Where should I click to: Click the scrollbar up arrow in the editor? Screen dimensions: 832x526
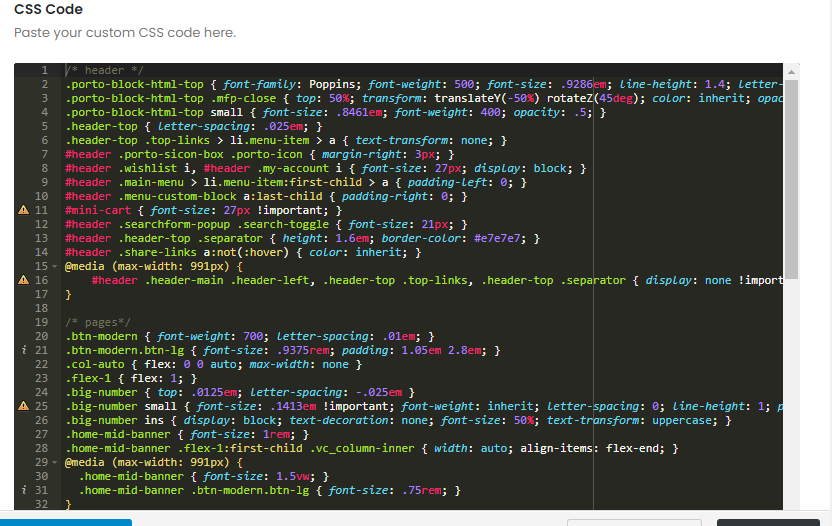pos(791,72)
